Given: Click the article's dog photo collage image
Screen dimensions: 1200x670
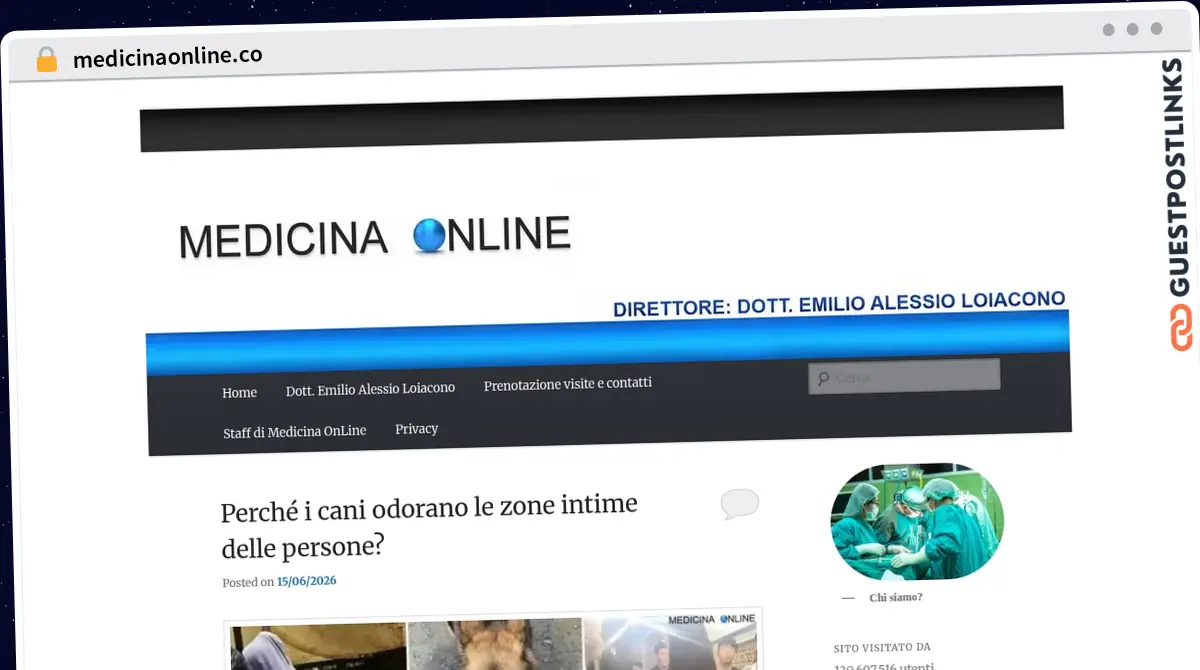Looking at the screenshot, I should click(493, 640).
